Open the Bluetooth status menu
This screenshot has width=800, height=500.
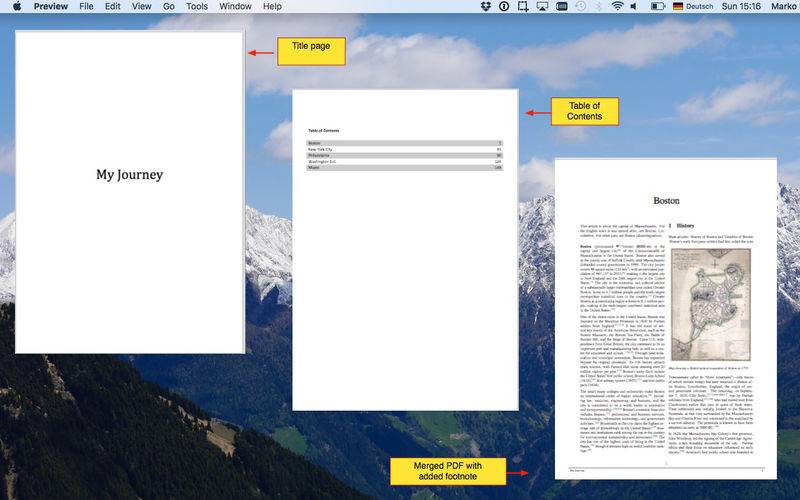coord(600,6)
